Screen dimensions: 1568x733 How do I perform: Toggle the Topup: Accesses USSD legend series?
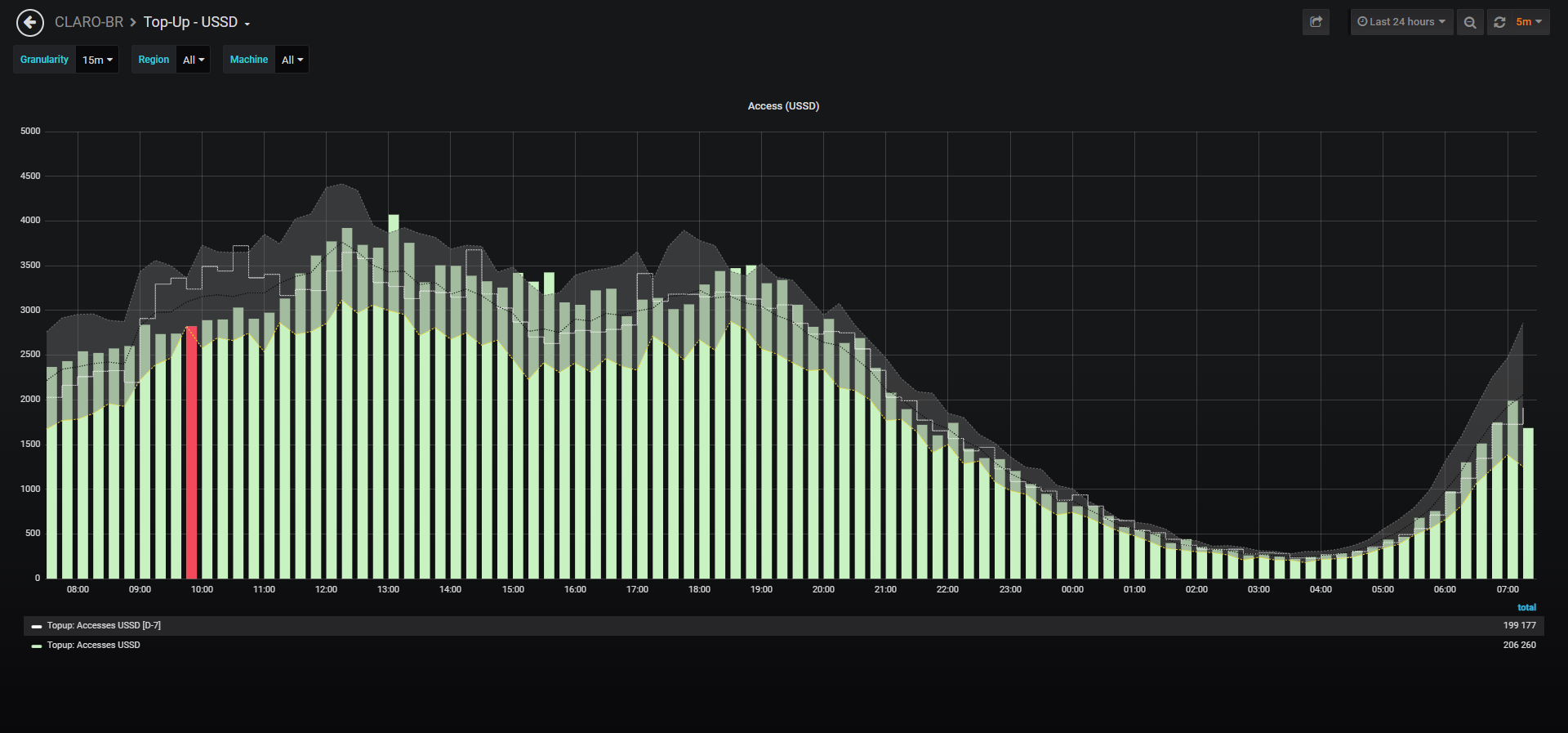pos(93,646)
